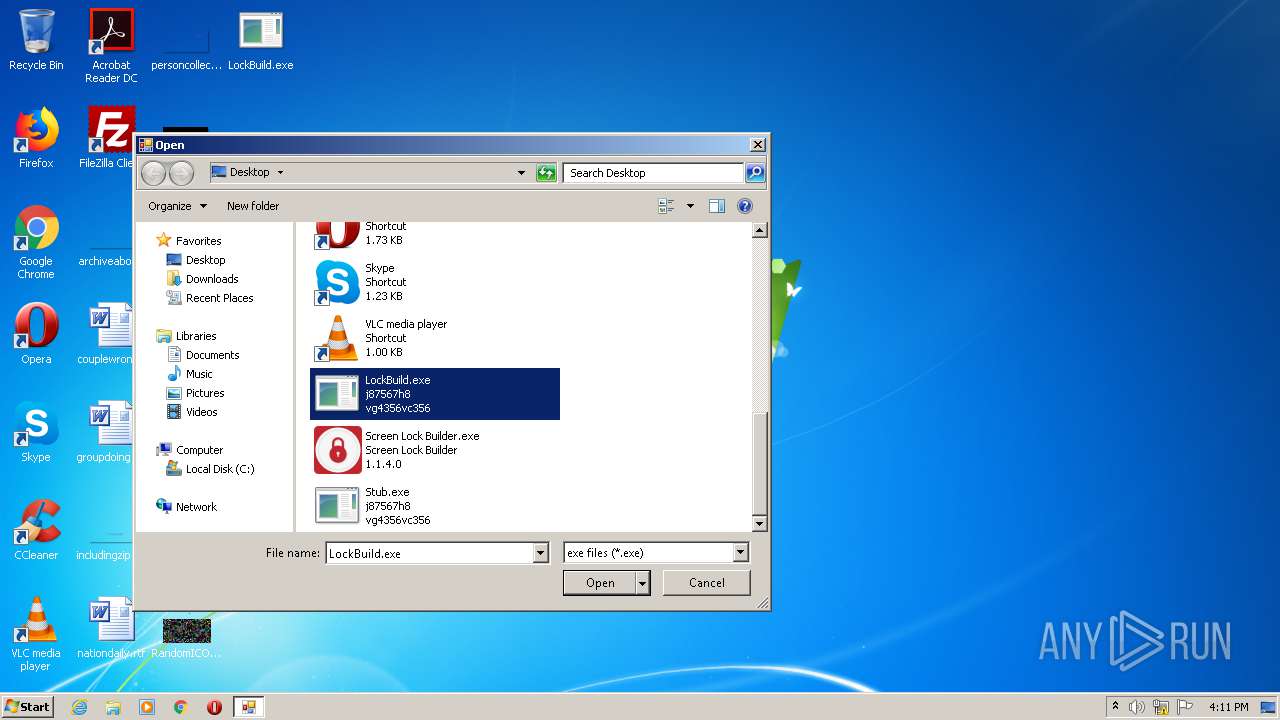Select the RandomICO desktop file
This screenshot has width=1280, height=720.
click(187, 638)
